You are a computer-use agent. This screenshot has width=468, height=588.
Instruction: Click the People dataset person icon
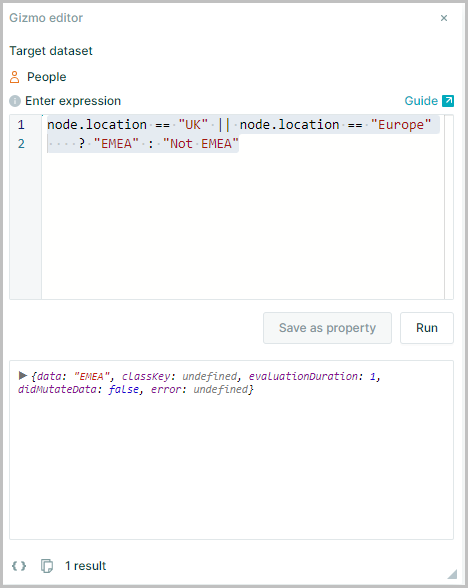point(14,77)
